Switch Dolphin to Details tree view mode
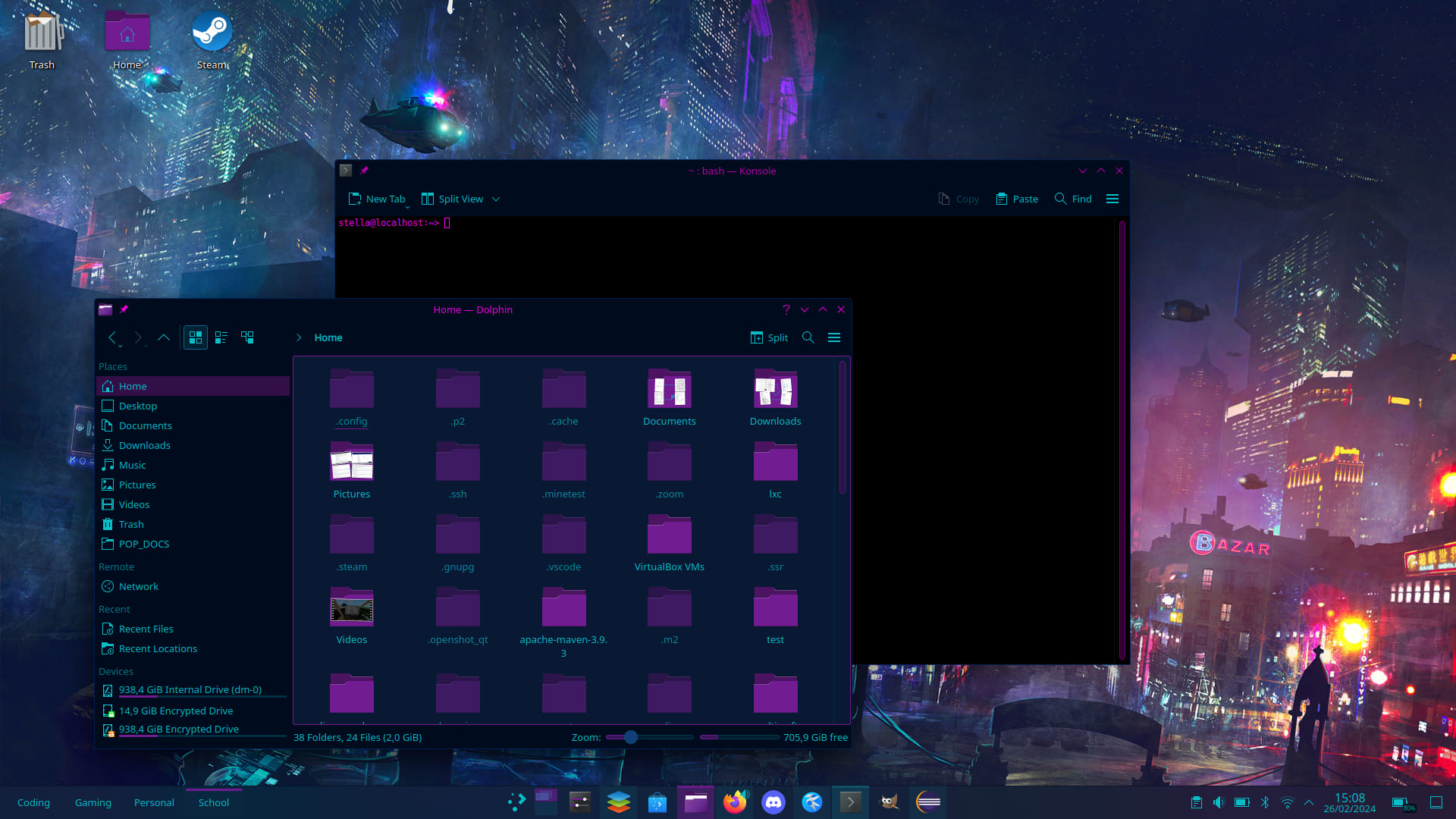 click(247, 337)
